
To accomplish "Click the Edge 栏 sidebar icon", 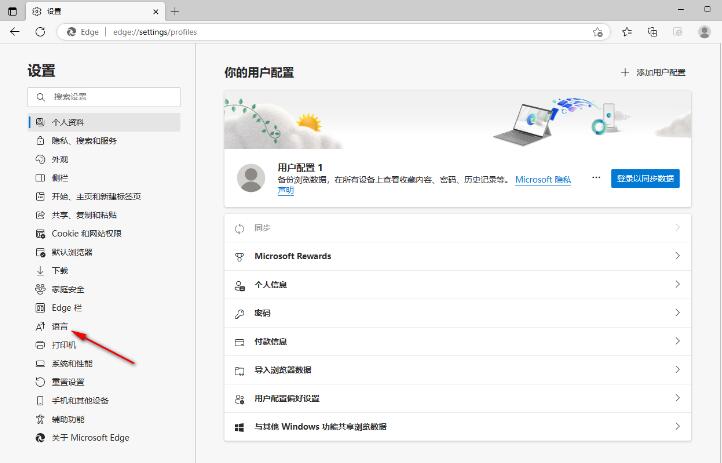I will (x=41, y=307).
